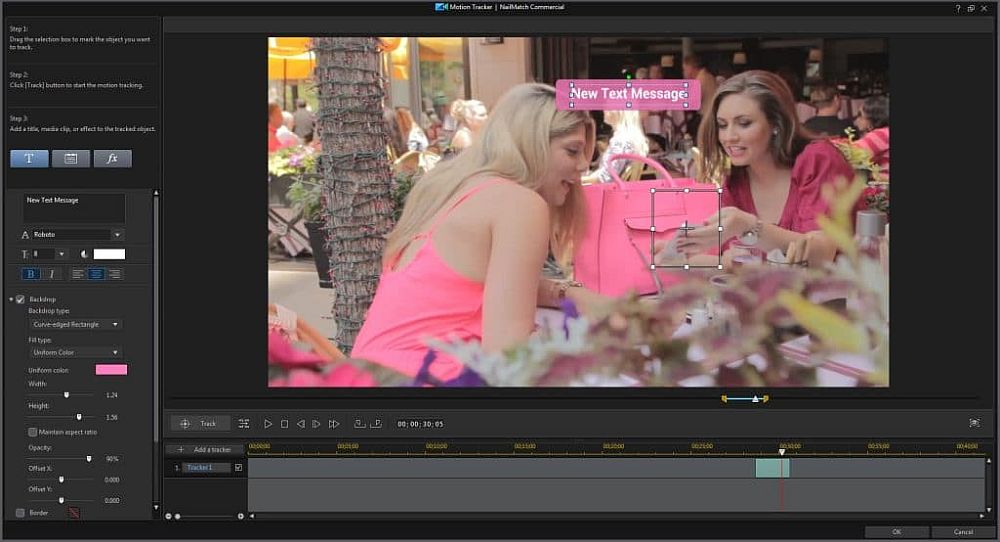Adjust the backdrop Height slider handle
The width and height of the screenshot is (1000, 542).
pyautogui.click(x=79, y=417)
